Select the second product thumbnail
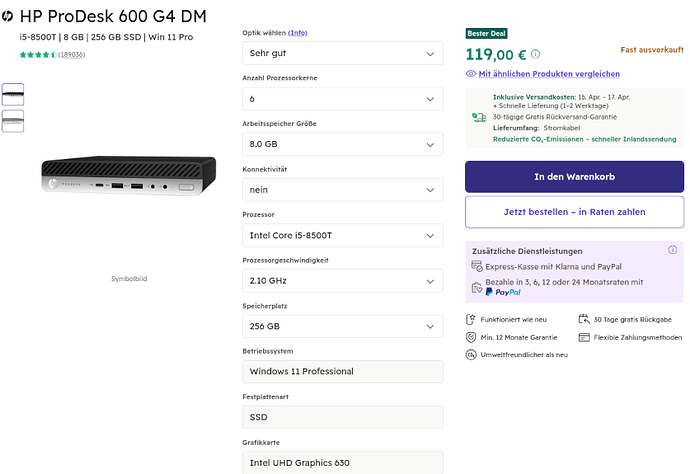690x474 pixels. click(x=13, y=121)
